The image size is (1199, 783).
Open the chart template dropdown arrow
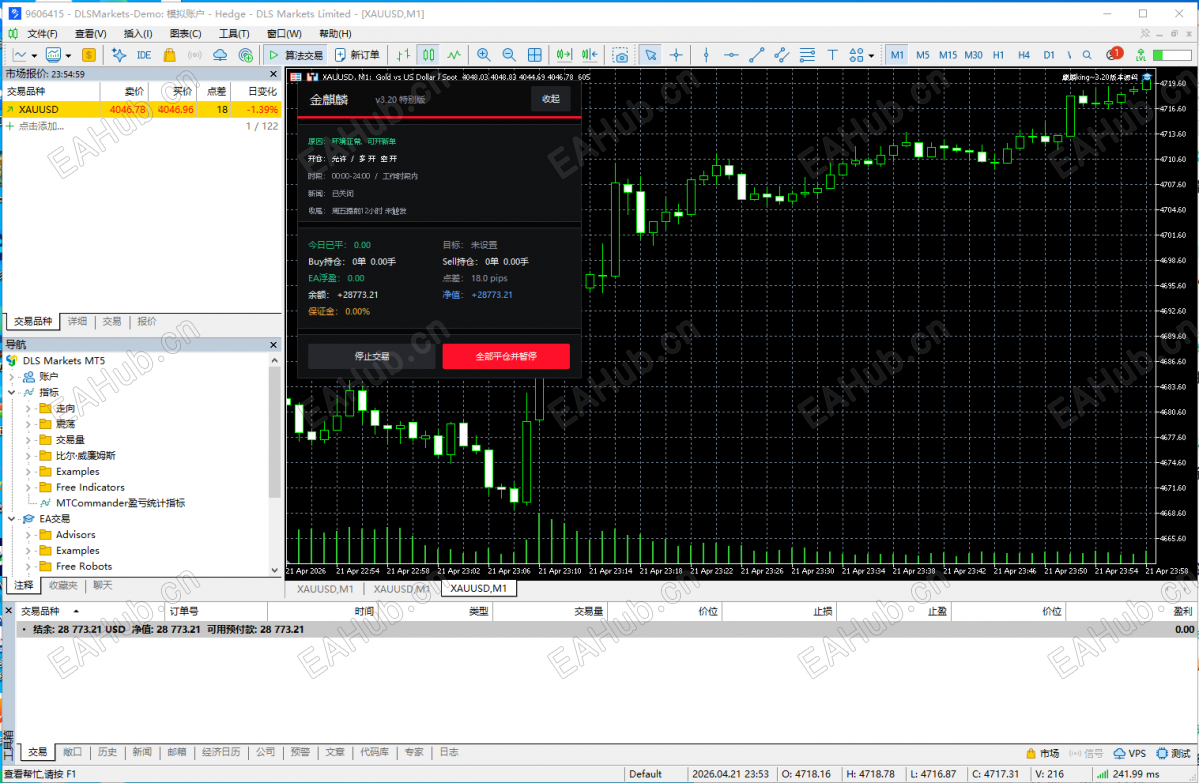click(x=68, y=56)
